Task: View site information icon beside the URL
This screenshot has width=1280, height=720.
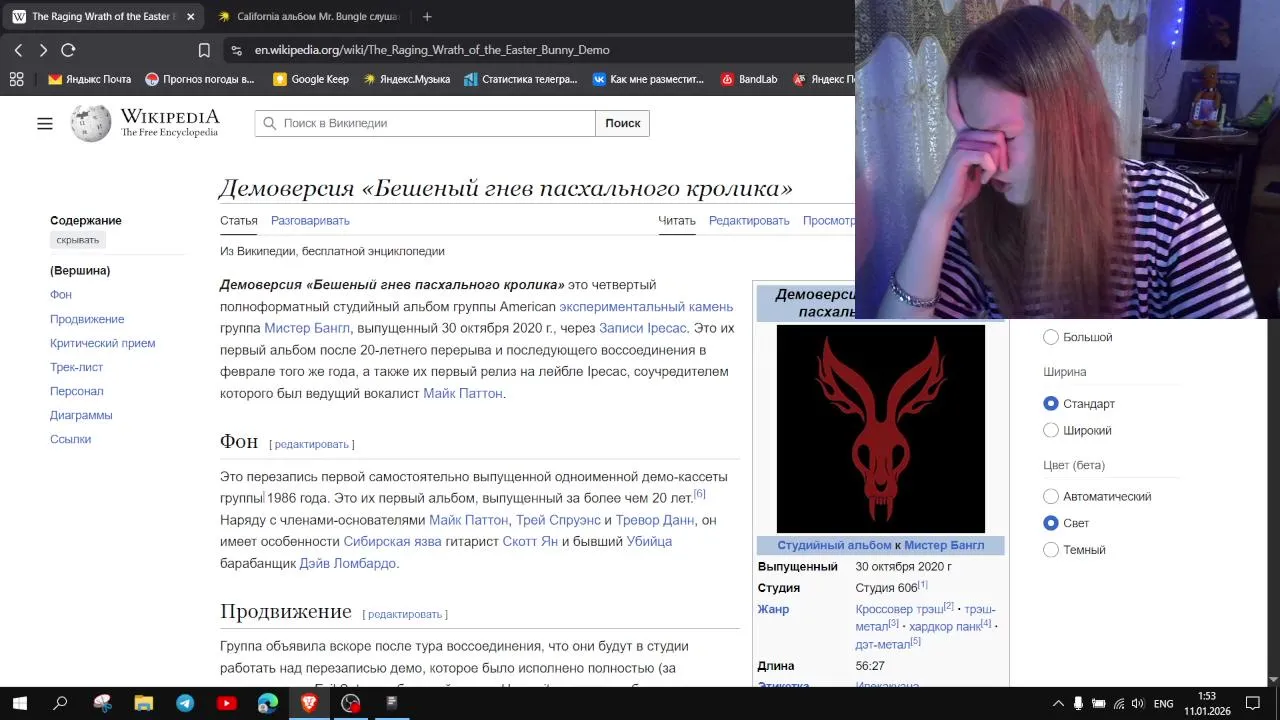Action: [236, 50]
